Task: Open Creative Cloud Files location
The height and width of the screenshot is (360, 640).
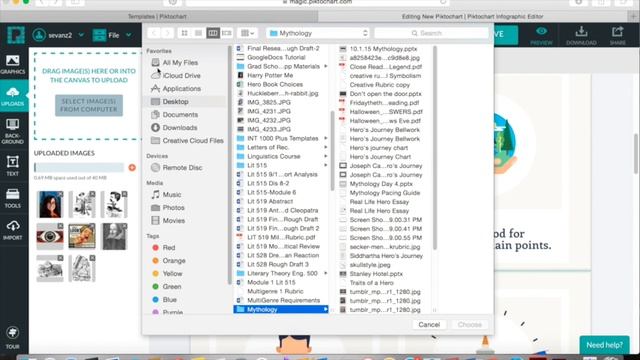Action: pyautogui.click(x=193, y=141)
